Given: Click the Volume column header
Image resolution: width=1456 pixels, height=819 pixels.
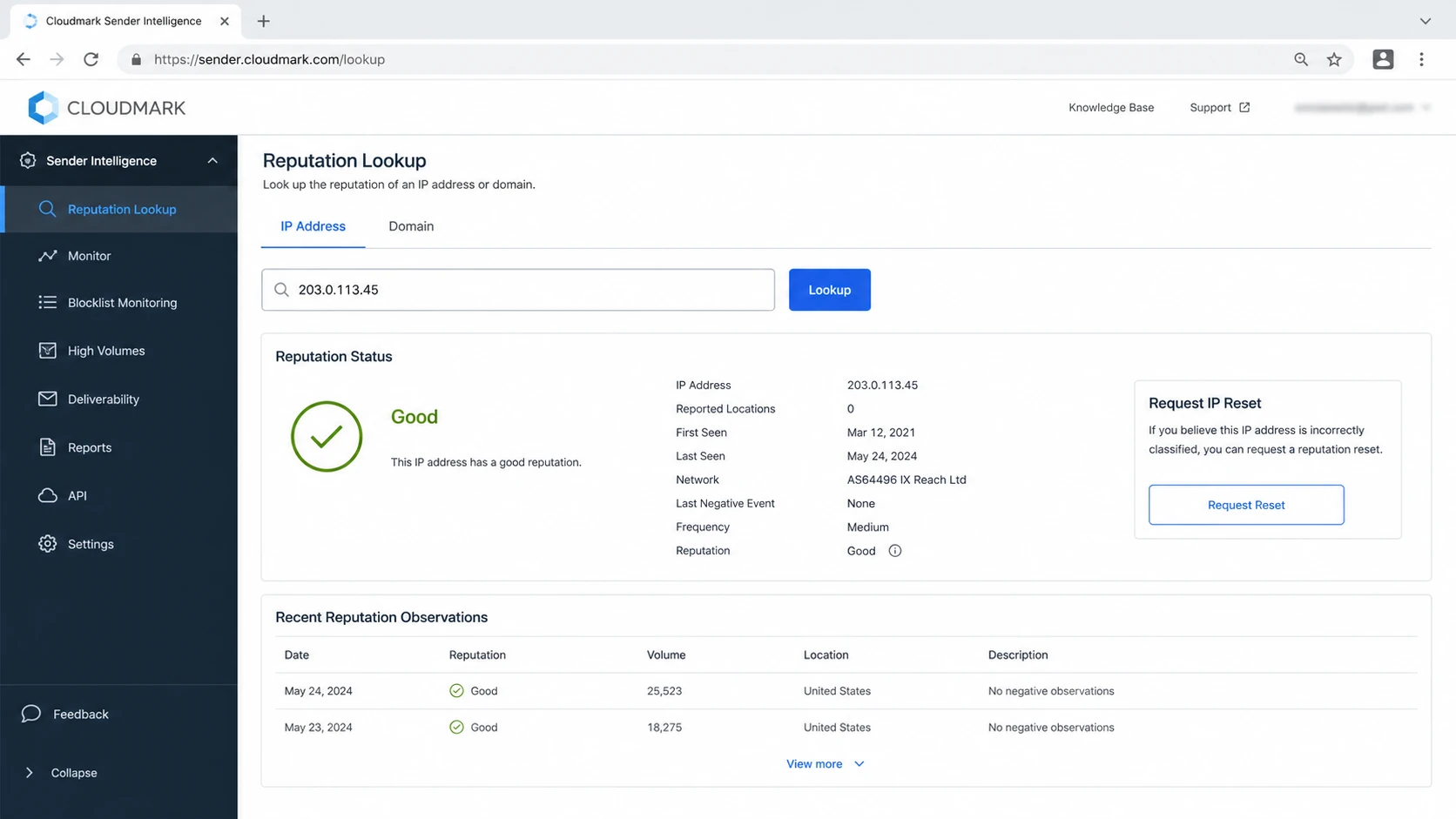Looking at the screenshot, I should [x=666, y=655].
